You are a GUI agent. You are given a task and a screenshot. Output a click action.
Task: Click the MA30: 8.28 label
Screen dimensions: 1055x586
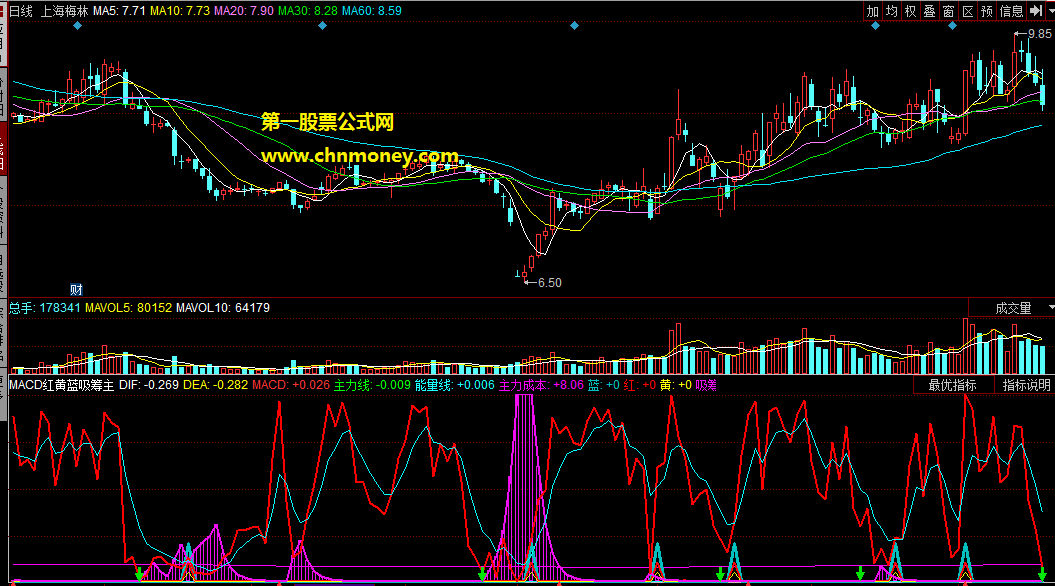[307, 11]
